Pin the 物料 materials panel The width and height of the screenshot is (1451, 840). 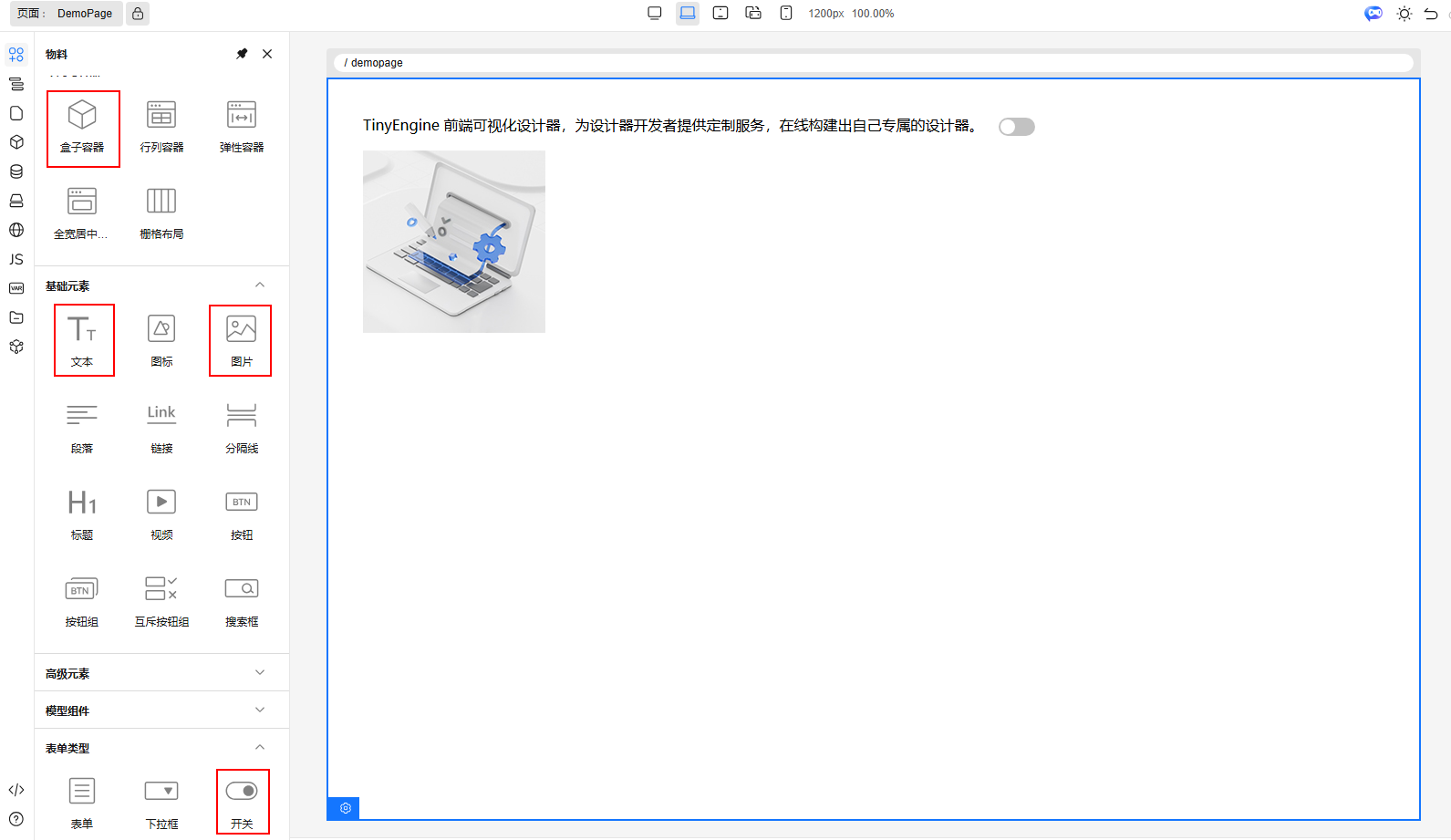[x=242, y=54]
